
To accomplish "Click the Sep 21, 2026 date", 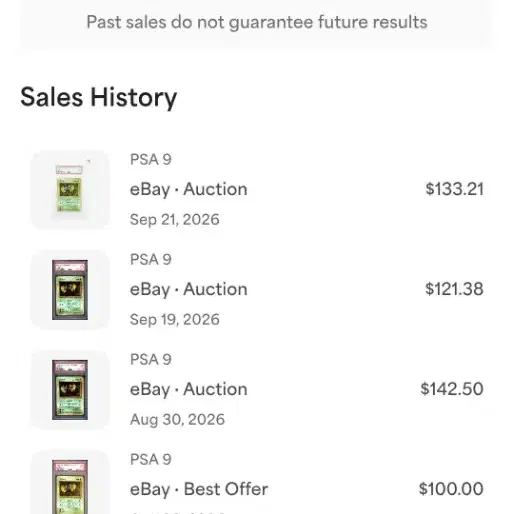I will pos(174,220).
